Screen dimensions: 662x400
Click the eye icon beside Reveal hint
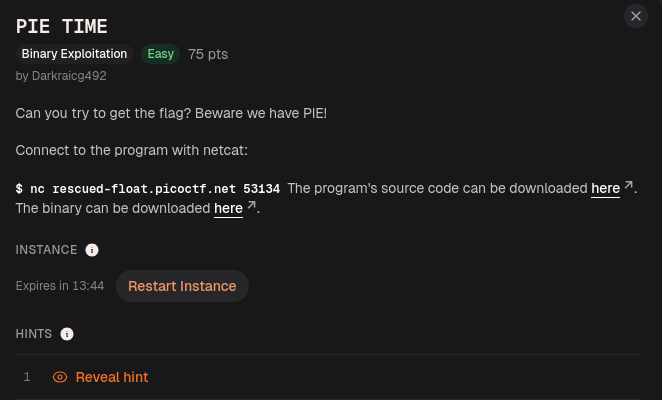(60, 377)
